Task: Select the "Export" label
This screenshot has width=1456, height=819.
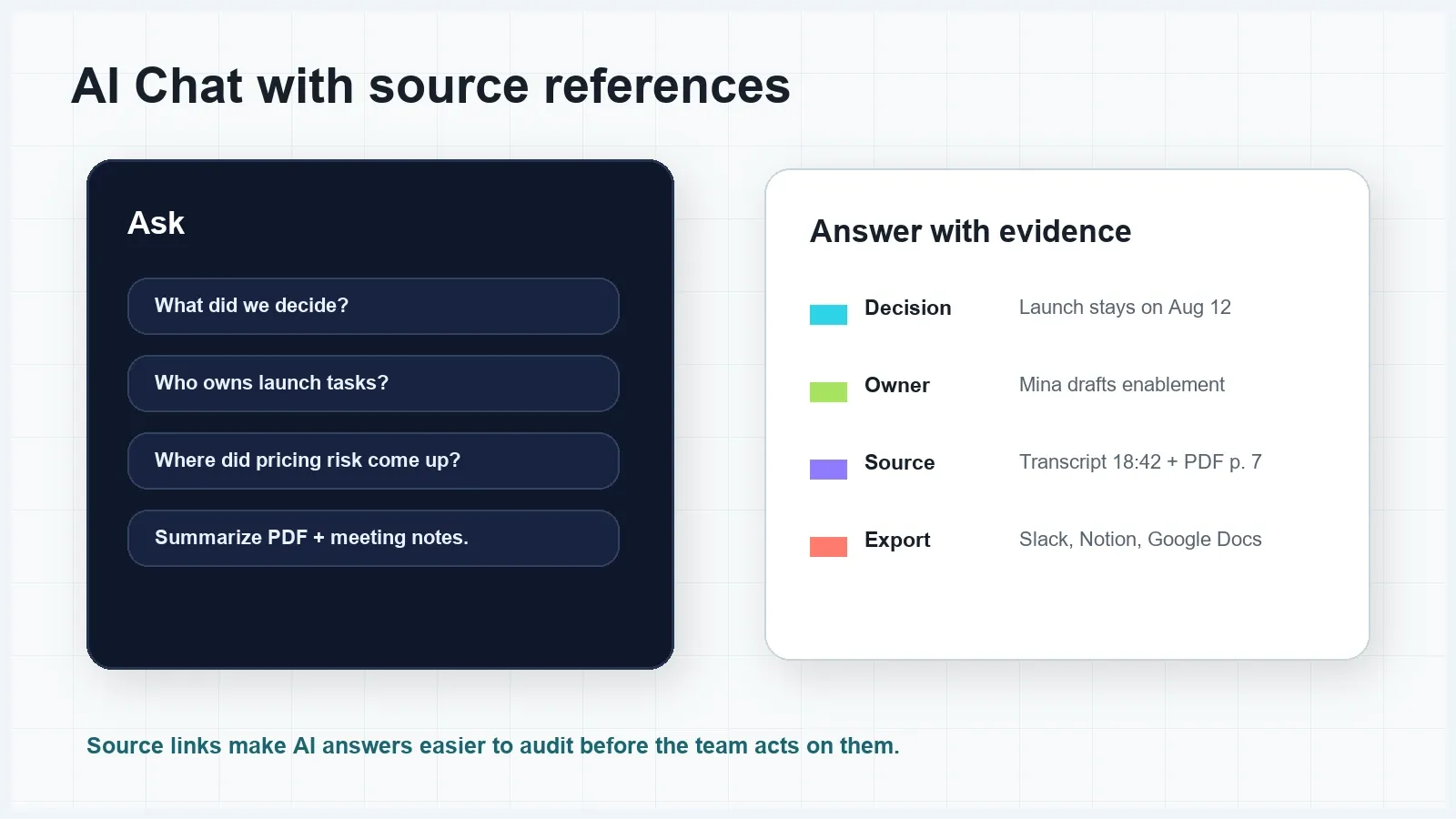Action: [897, 540]
